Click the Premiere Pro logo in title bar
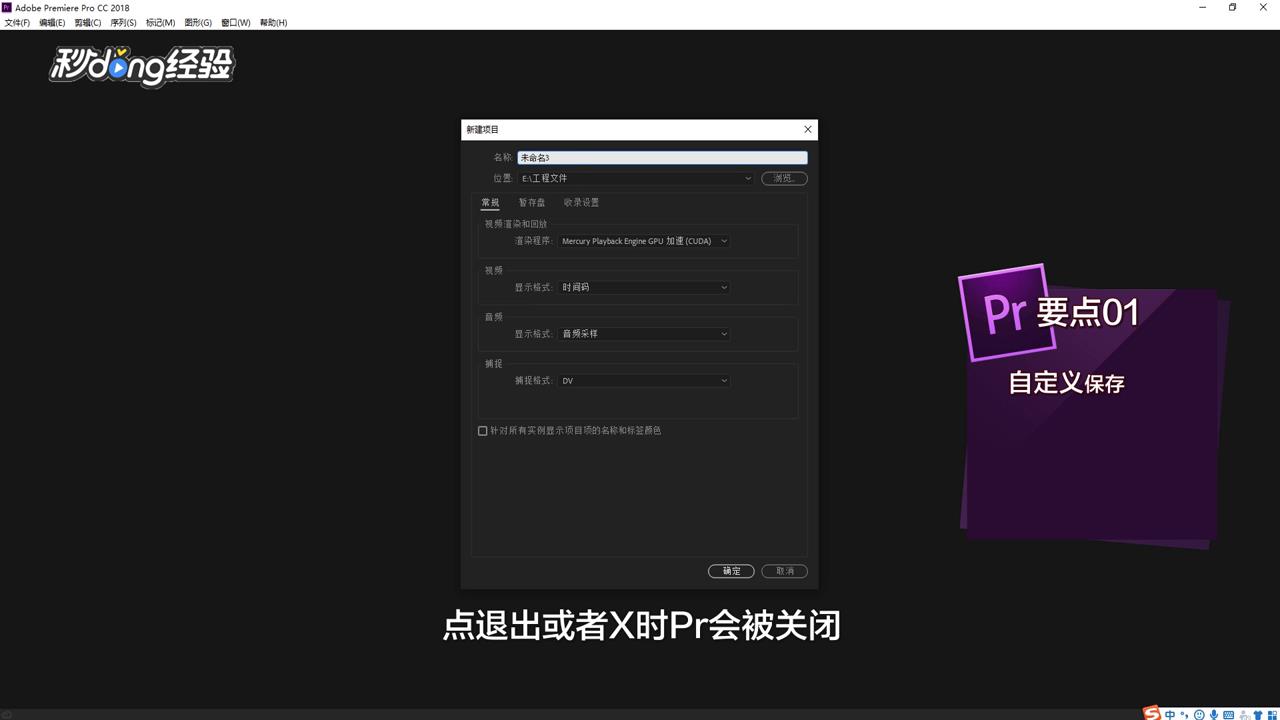This screenshot has height=720, width=1280. [x=7, y=7]
